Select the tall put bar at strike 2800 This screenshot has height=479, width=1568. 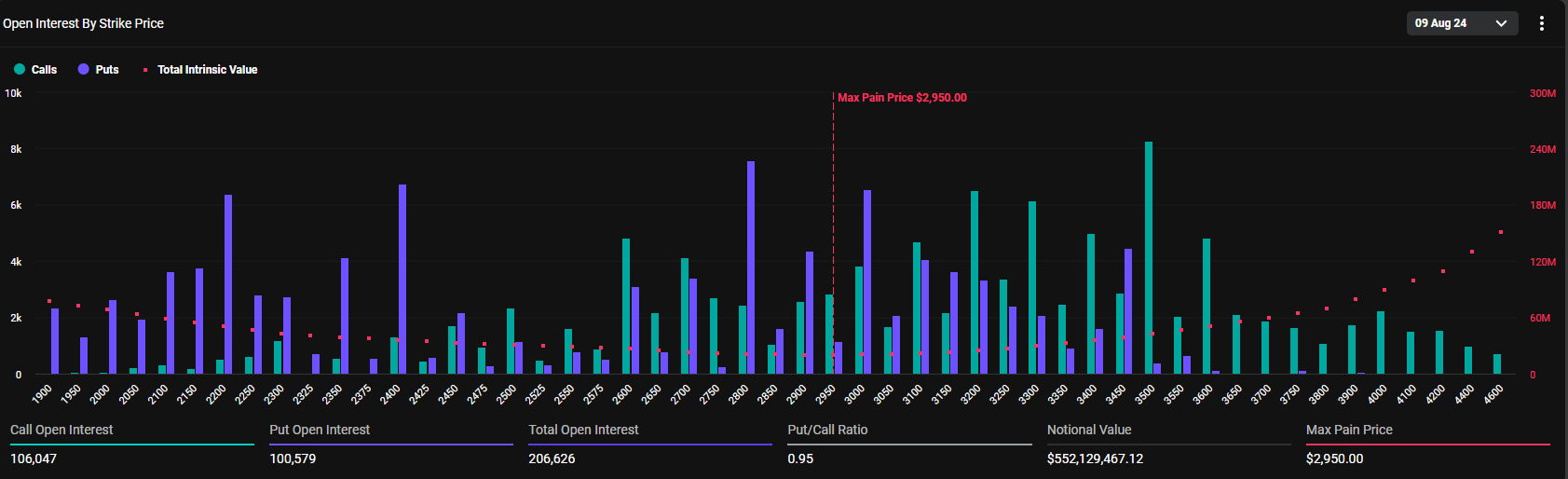[x=751, y=267]
